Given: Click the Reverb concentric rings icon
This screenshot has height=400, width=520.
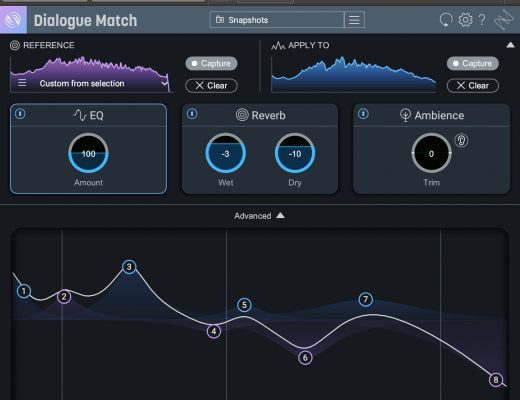Looking at the screenshot, I should tap(242, 115).
